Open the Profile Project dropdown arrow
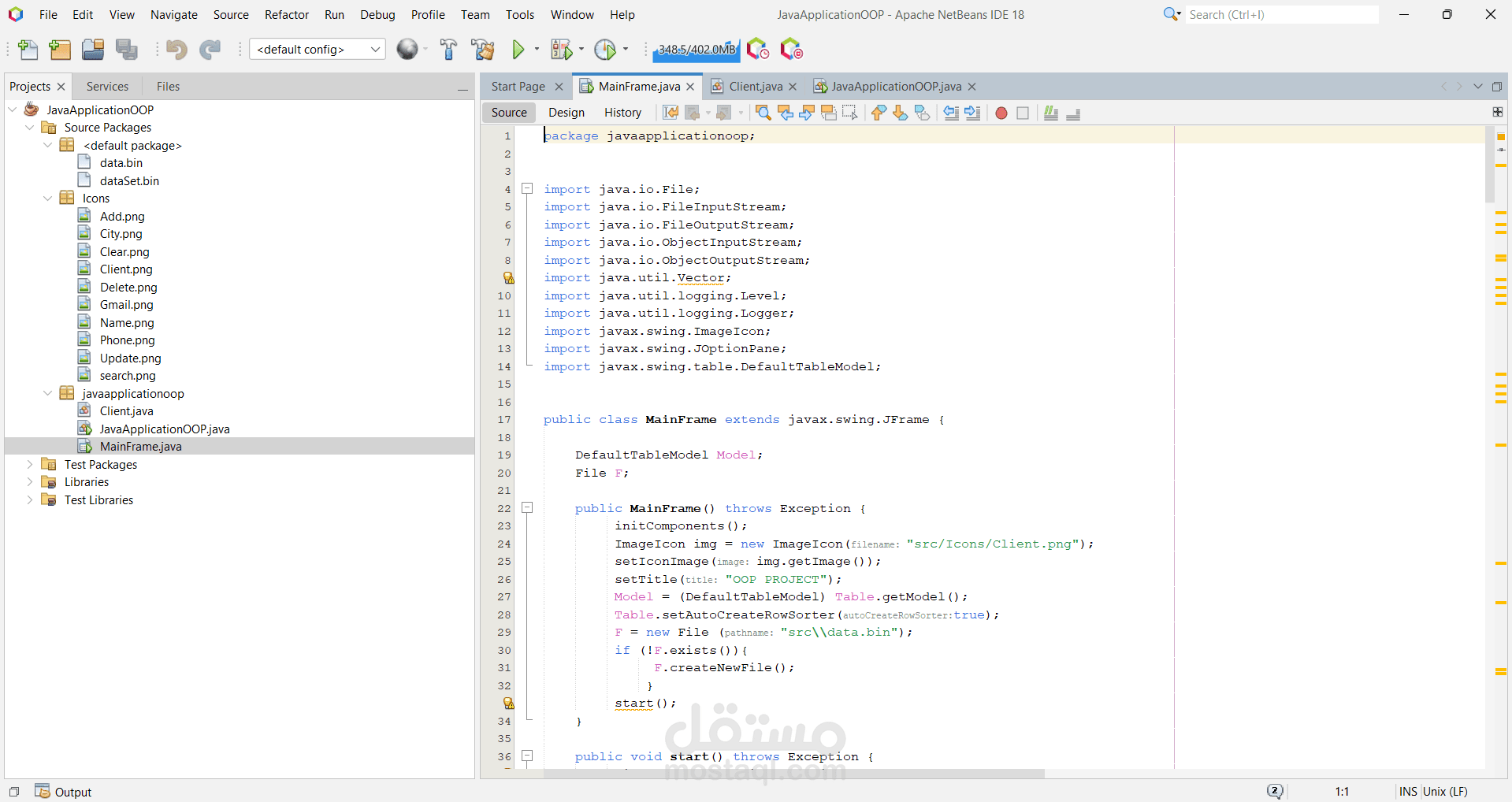 [626, 50]
